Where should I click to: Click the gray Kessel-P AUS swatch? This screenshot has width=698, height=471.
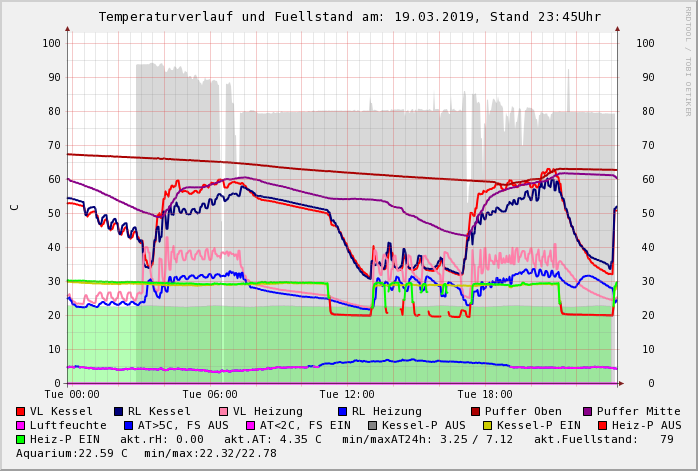[373, 426]
